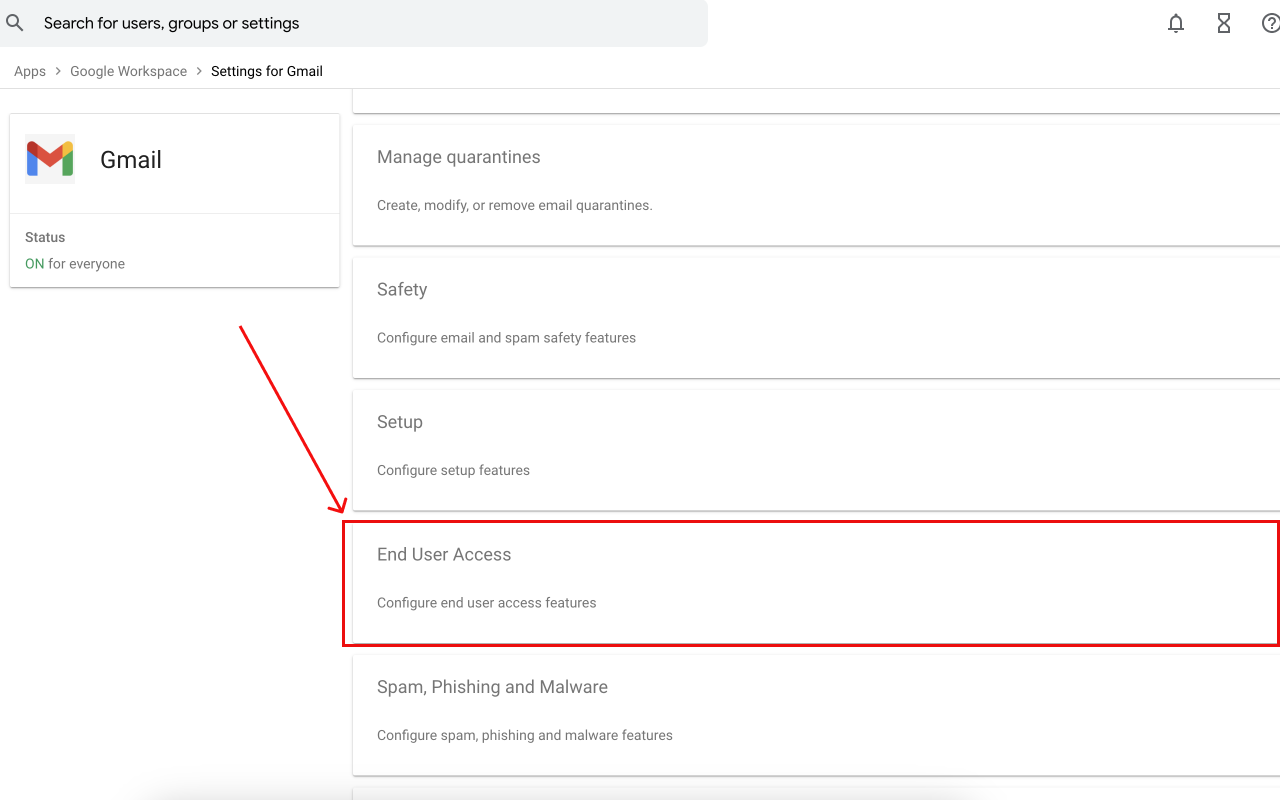Open the tasks hourglass icon
Viewport: 1280px width, 800px height.
pyautogui.click(x=1224, y=23)
